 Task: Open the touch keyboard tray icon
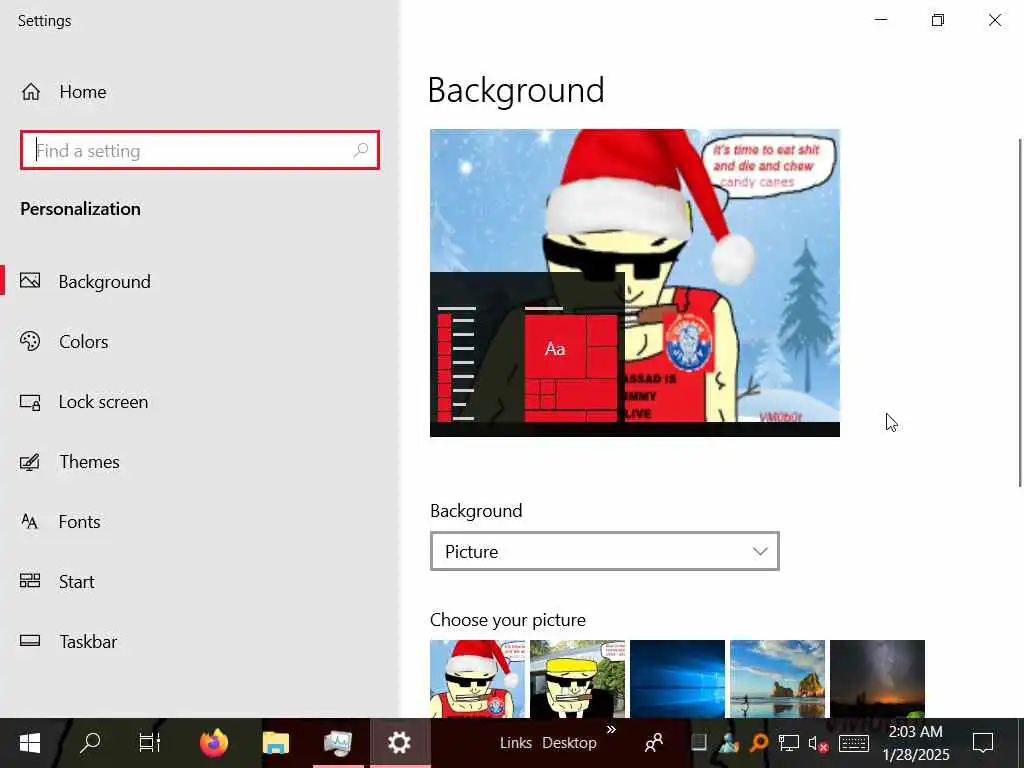click(854, 743)
